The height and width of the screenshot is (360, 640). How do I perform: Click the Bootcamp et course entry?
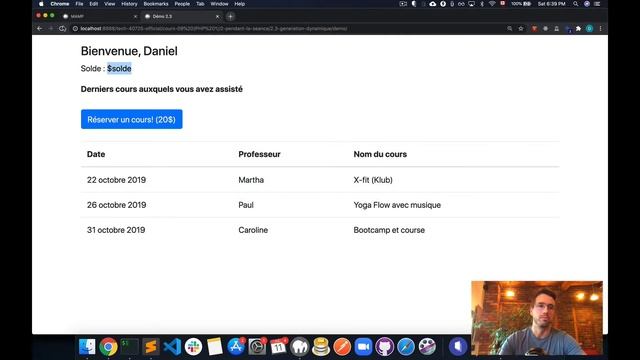pyautogui.click(x=389, y=230)
